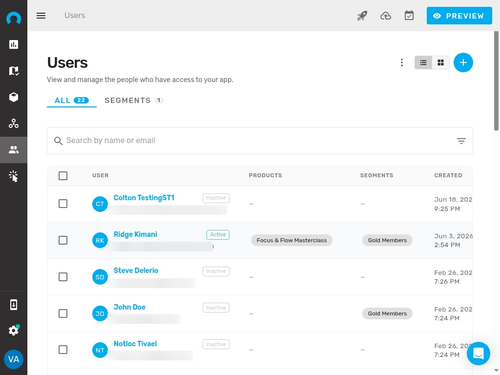This screenshot has width=500, height=375.
Task: Open the VA account avatar
Action: (14, 359)
